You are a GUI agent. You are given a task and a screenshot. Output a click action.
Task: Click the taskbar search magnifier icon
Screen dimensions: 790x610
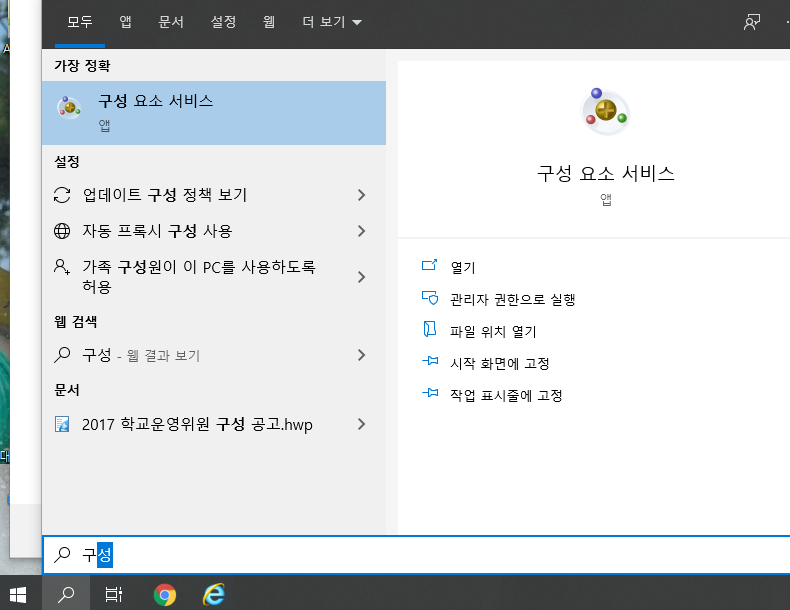click(x=66, y=595)
